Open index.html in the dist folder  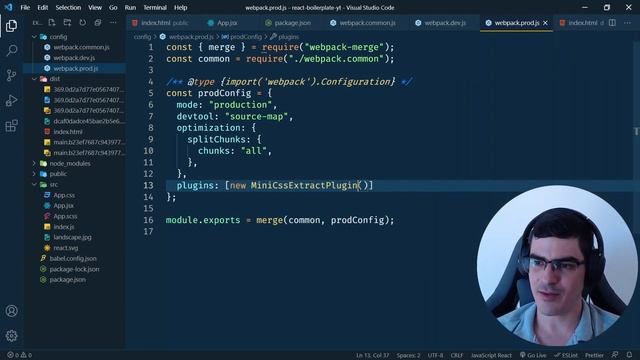click(x=68, y=132)
